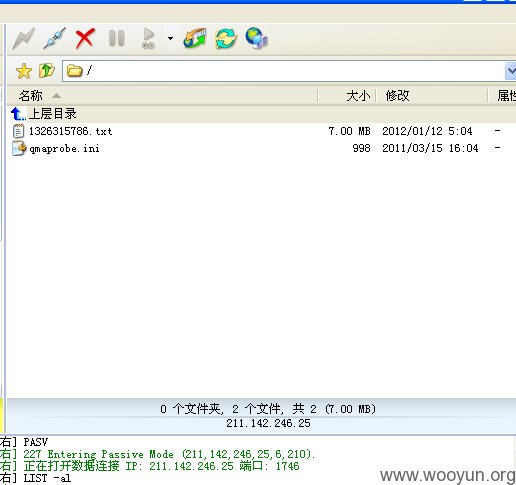The height and width of the screenshot is (485, 516).
Task: Click the parent directory up-arrow icon
Action: tap(18, 114)
